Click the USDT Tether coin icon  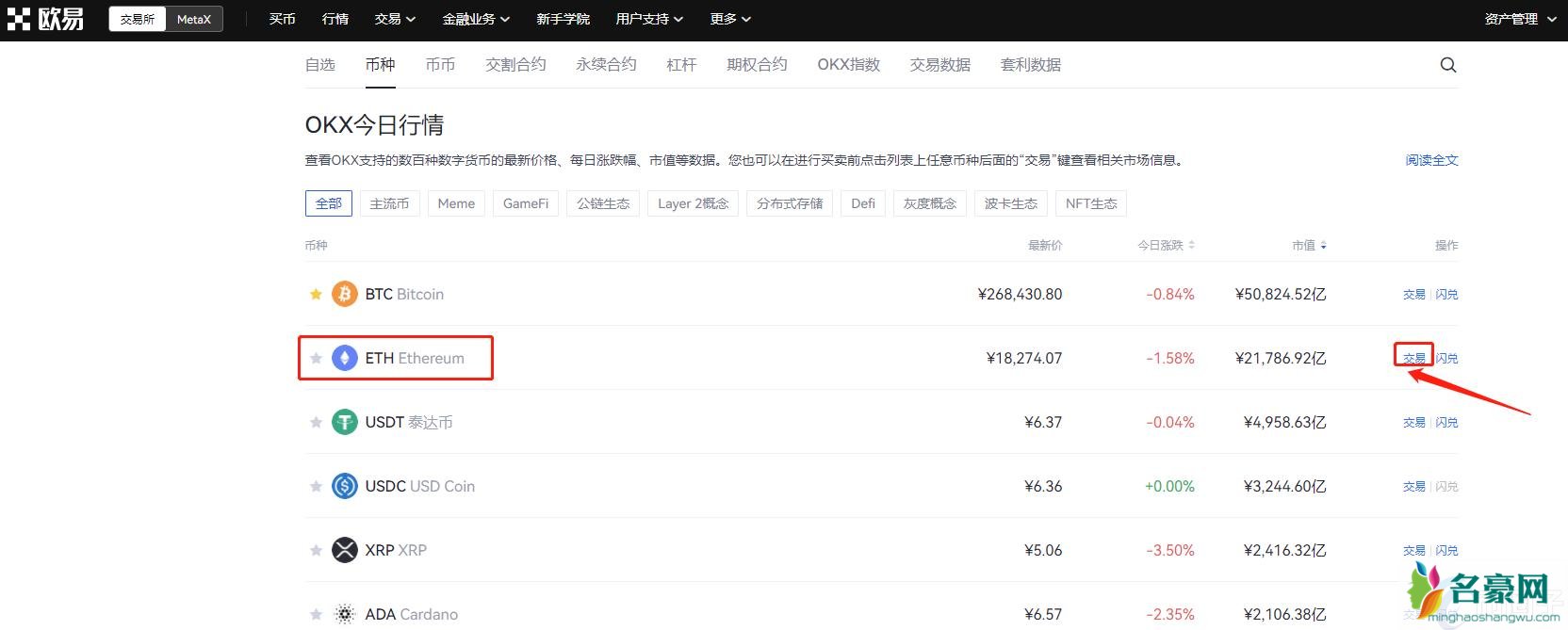click(x=345, y=422)
